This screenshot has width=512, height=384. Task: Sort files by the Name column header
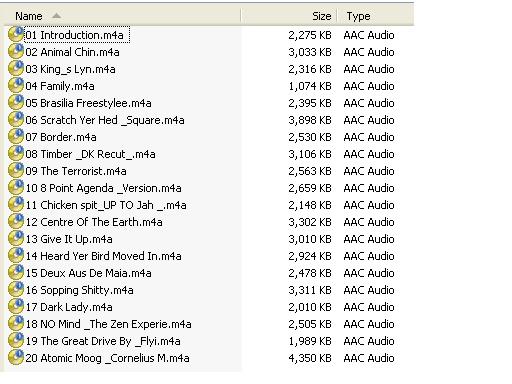29,16
